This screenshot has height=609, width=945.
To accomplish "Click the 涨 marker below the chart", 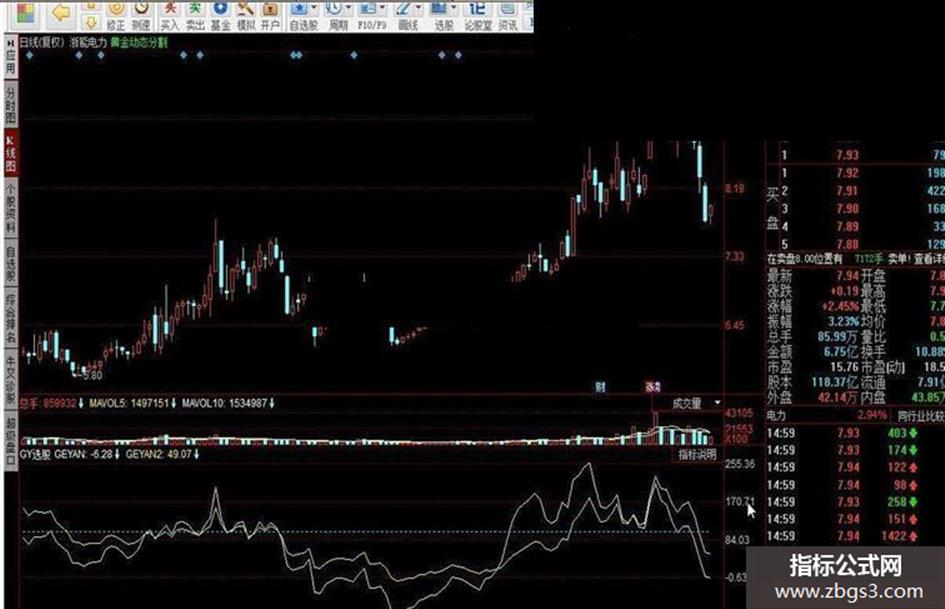I will point(653,387).
